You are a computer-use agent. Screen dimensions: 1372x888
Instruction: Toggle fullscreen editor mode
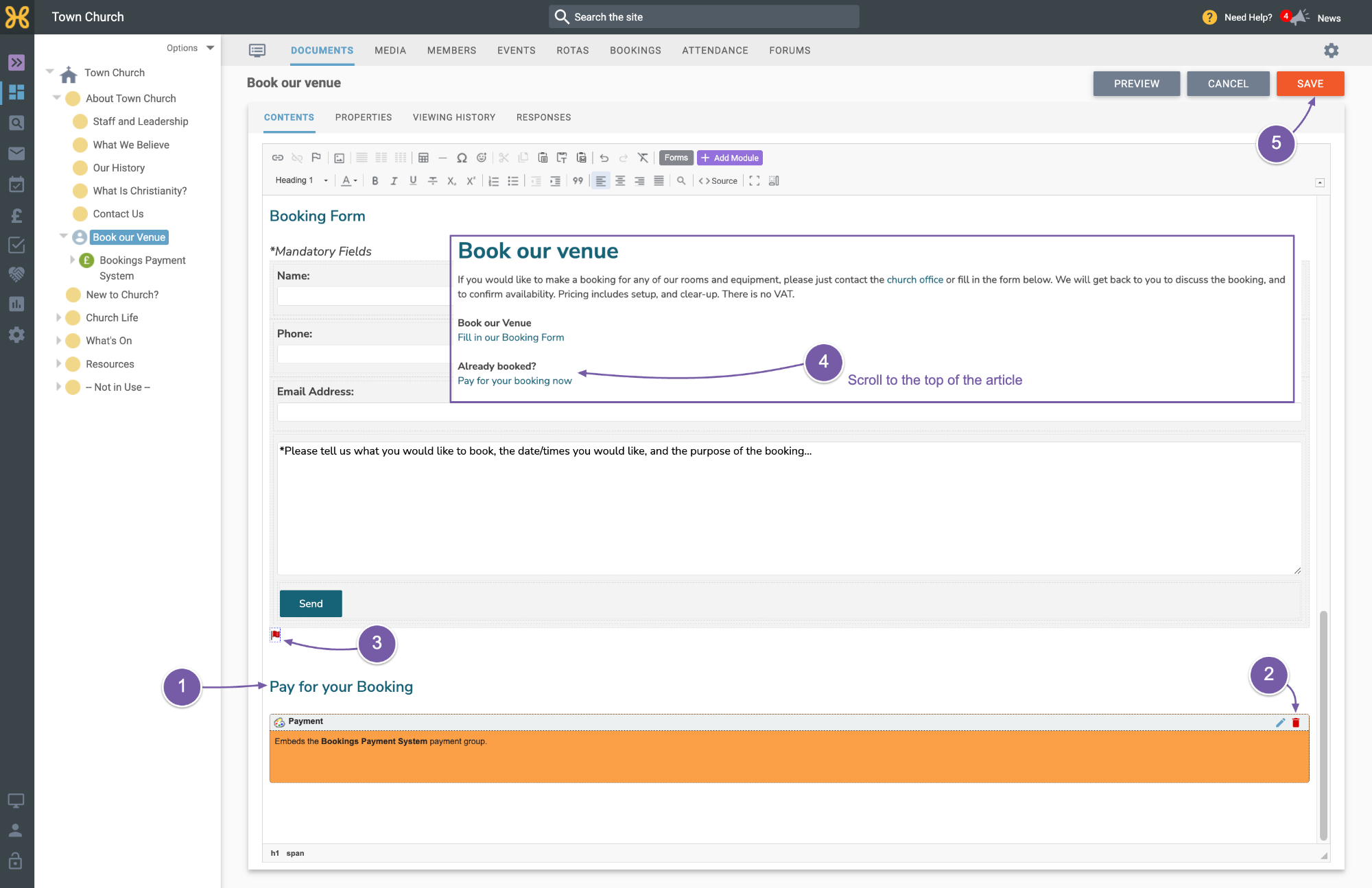click(755, 181)
